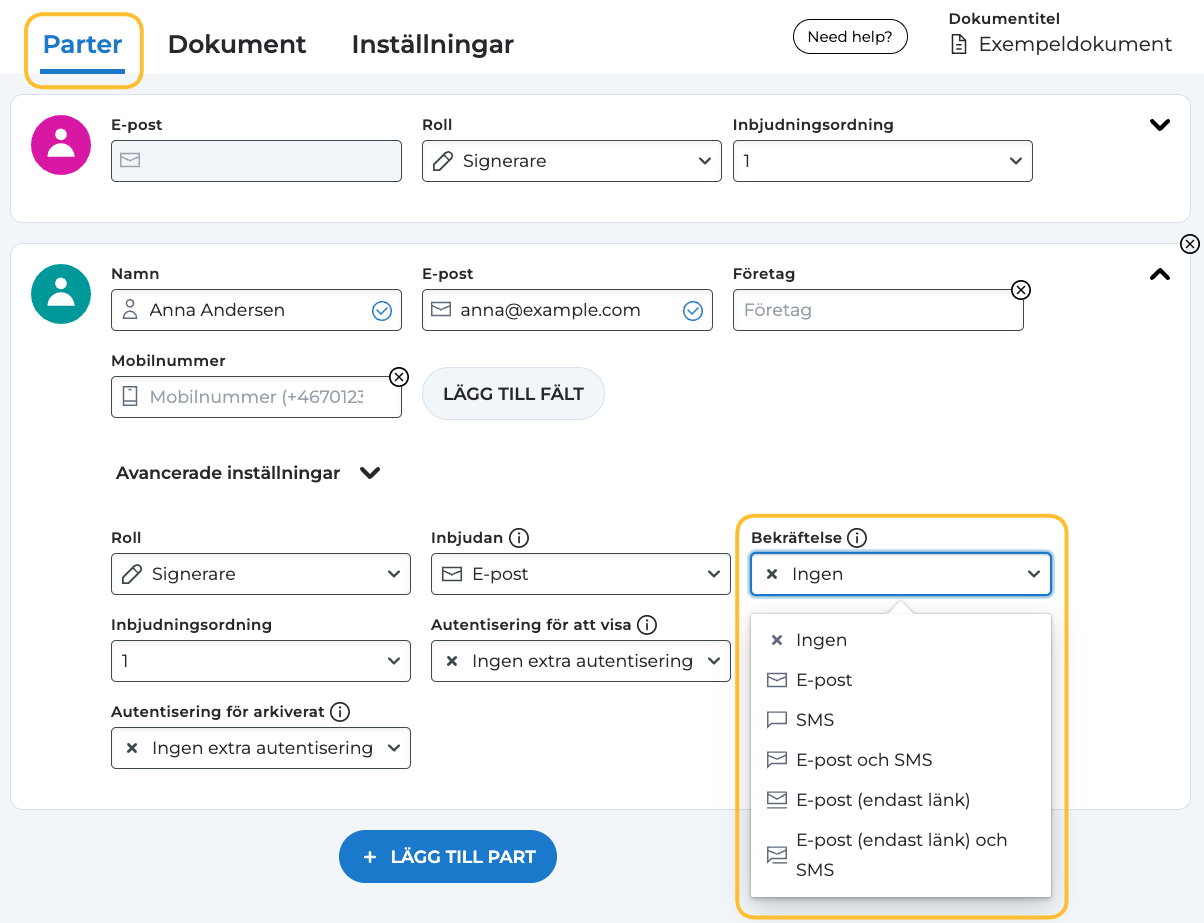Remove the Företag field with X icon

1020,290
